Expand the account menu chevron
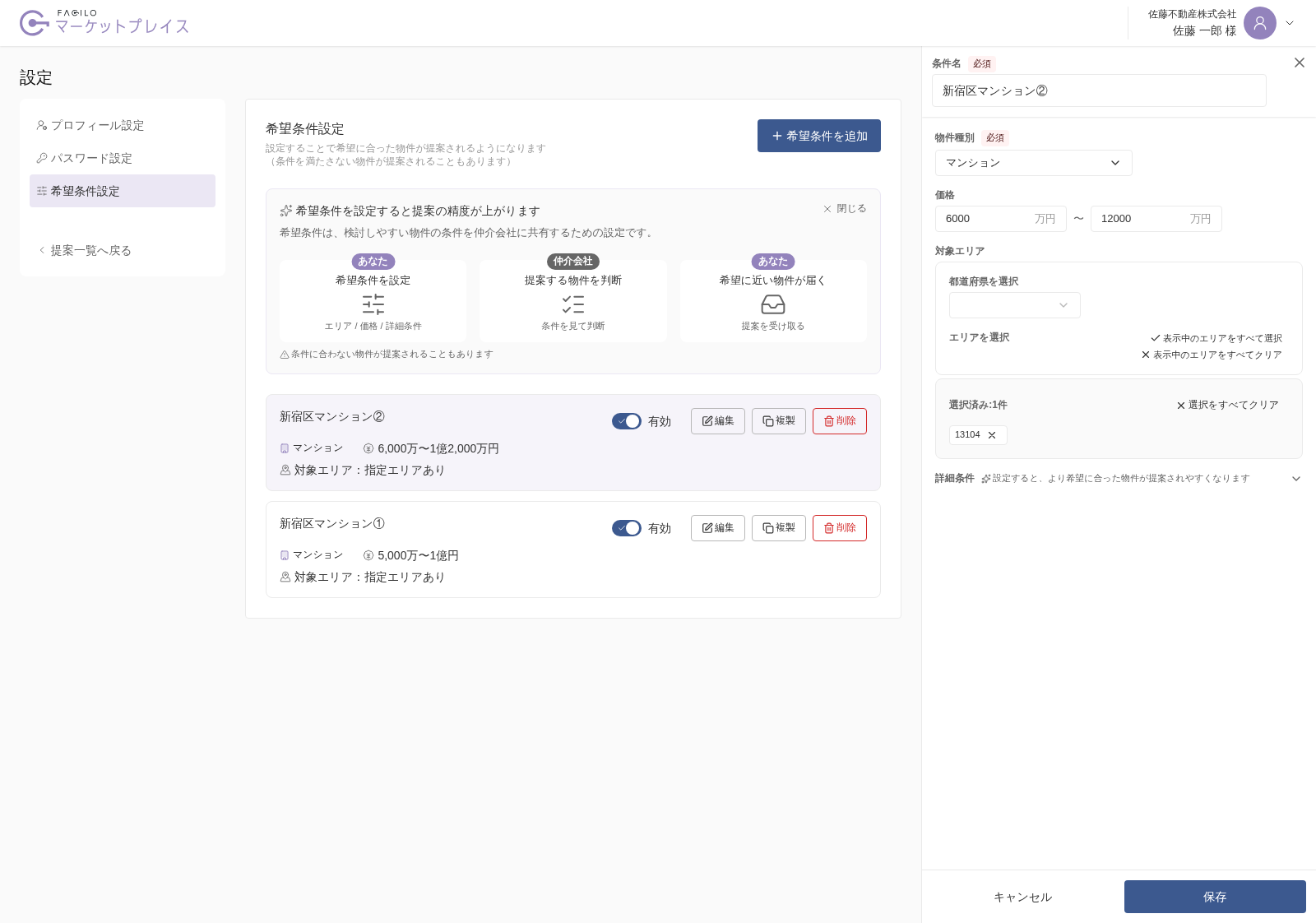 tap(1290, 23)
